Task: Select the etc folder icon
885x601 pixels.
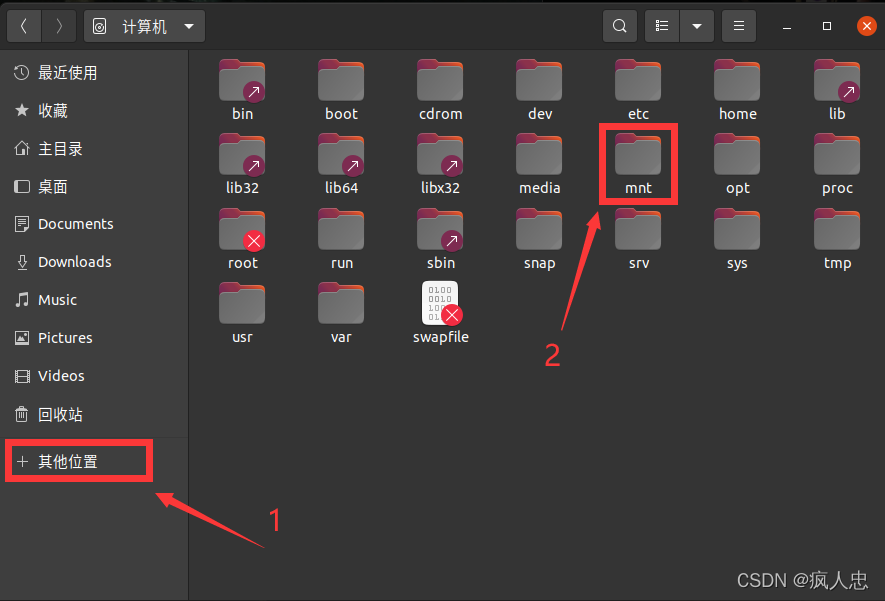Action: pyautogui.click(x=638, y=81)
